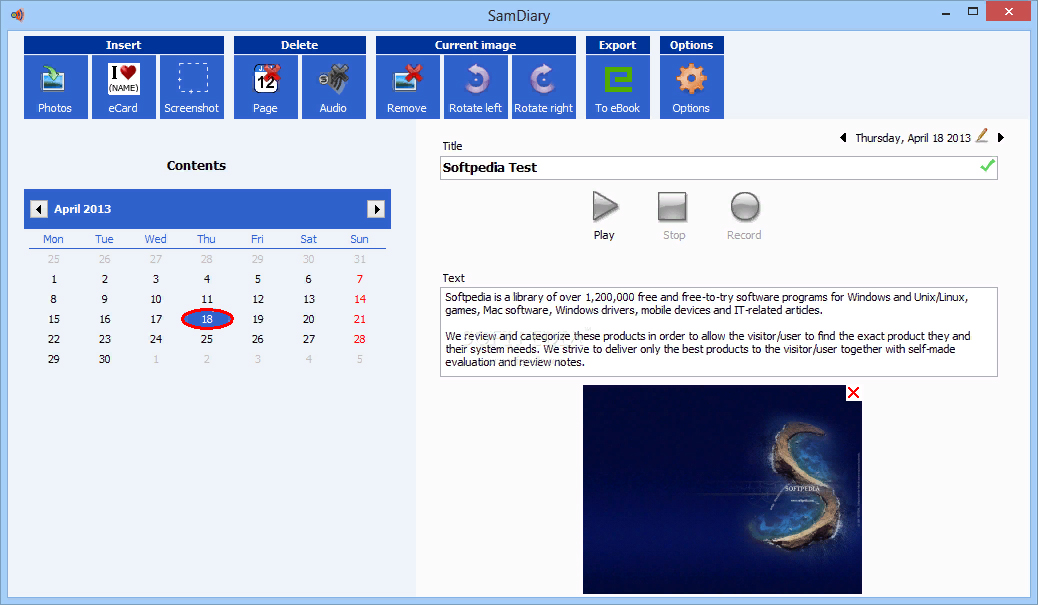1038x605 pixels.
Task: Select April 7 in the calendar
Action: (359, 279)
